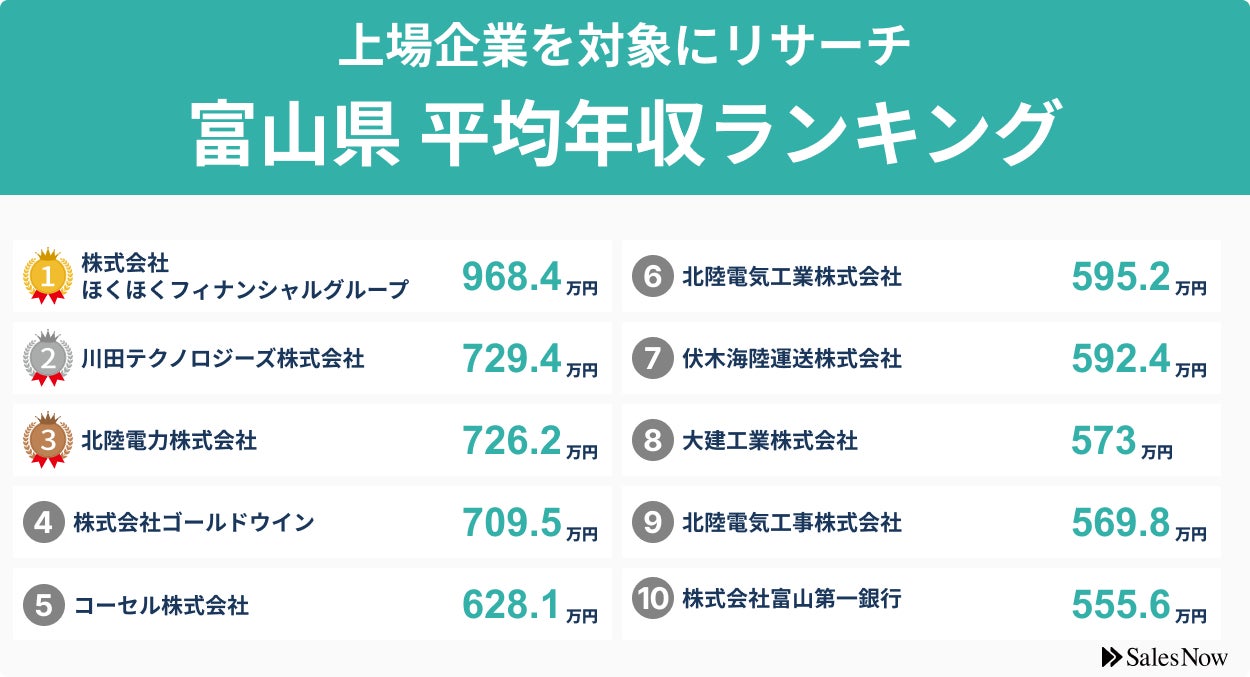Click the gray number 5 circle

[x=43, y=605]
